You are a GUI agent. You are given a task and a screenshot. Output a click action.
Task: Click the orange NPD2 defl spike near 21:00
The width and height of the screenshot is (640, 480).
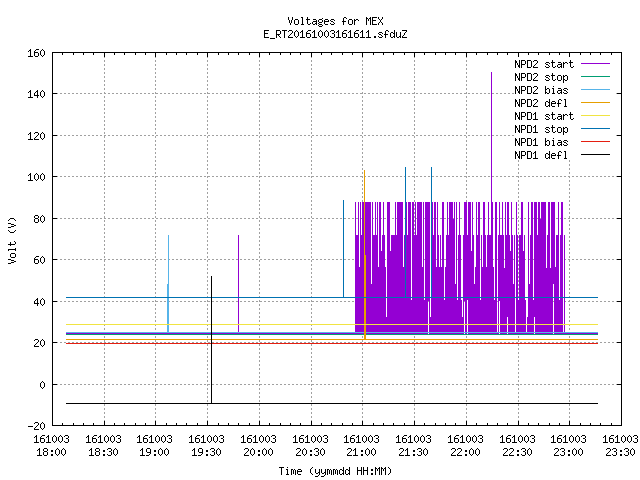click(x=364, y=255)
